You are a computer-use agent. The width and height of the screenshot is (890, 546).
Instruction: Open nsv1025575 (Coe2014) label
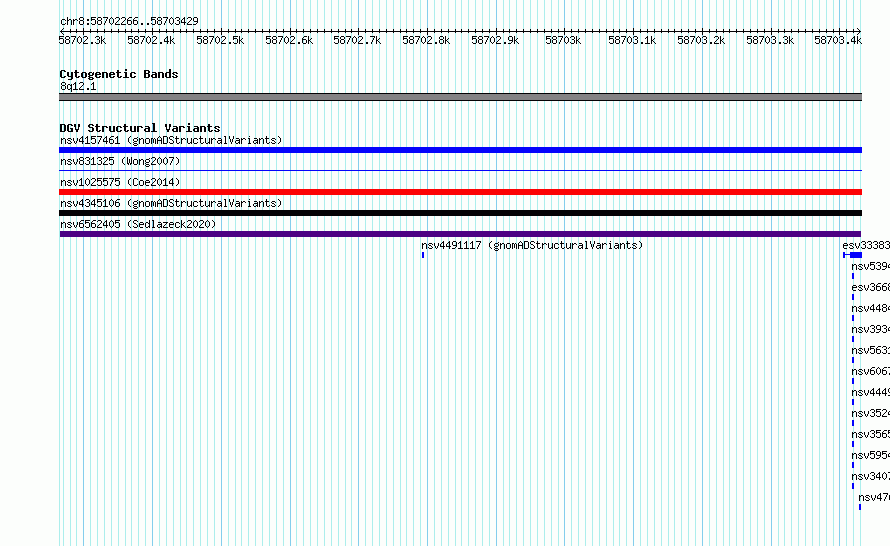pyautogui.click(x=120, y=182)
